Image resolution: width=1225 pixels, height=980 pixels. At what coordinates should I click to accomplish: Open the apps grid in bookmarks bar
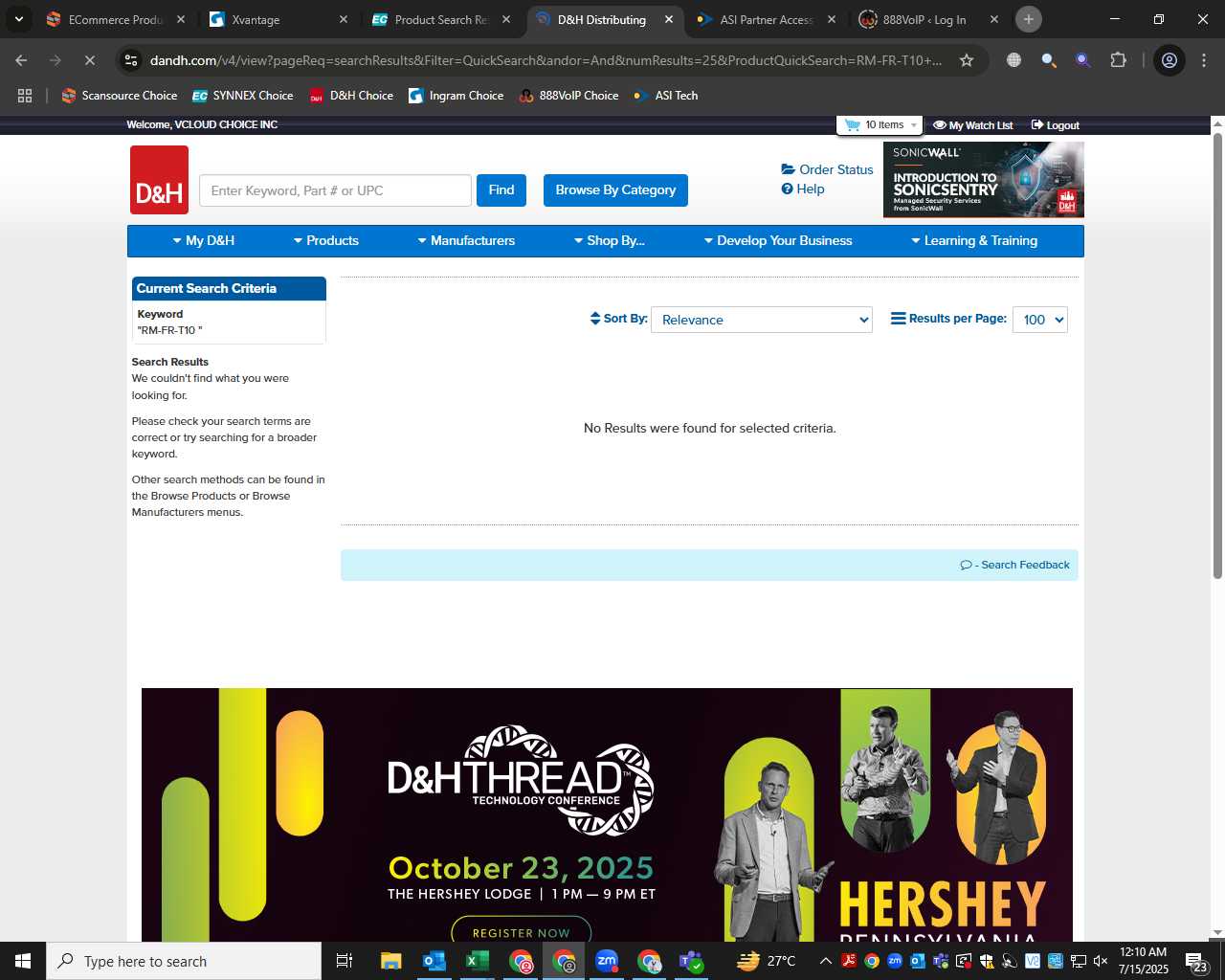pos(25,96)
